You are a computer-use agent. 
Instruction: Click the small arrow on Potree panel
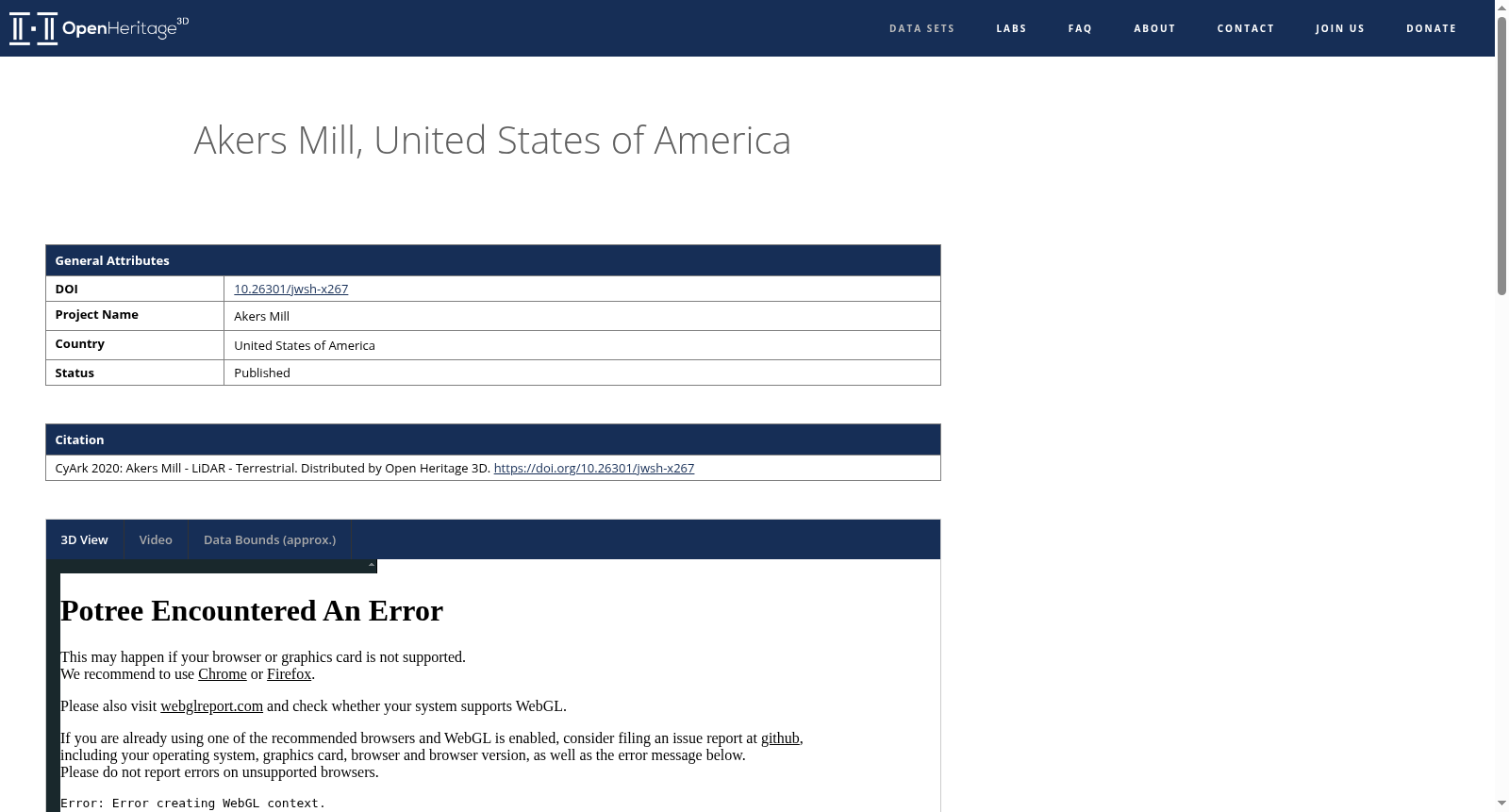click(372, 565)
